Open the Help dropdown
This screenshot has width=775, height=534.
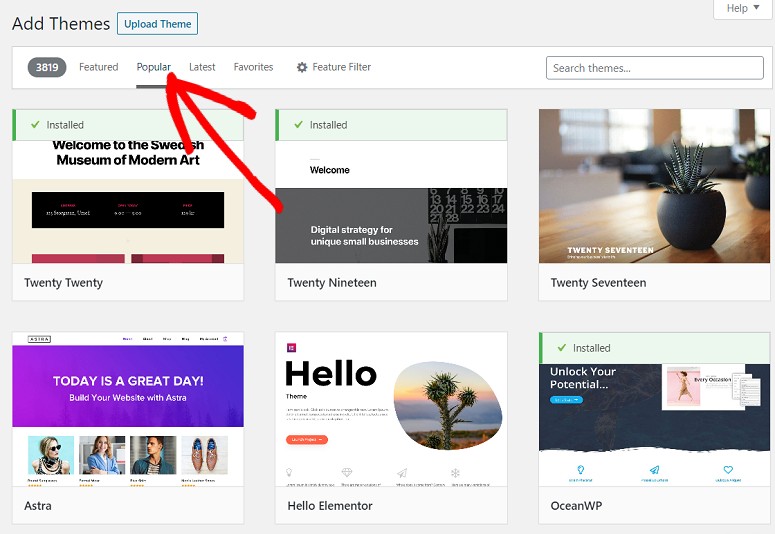tap(742, 8)
